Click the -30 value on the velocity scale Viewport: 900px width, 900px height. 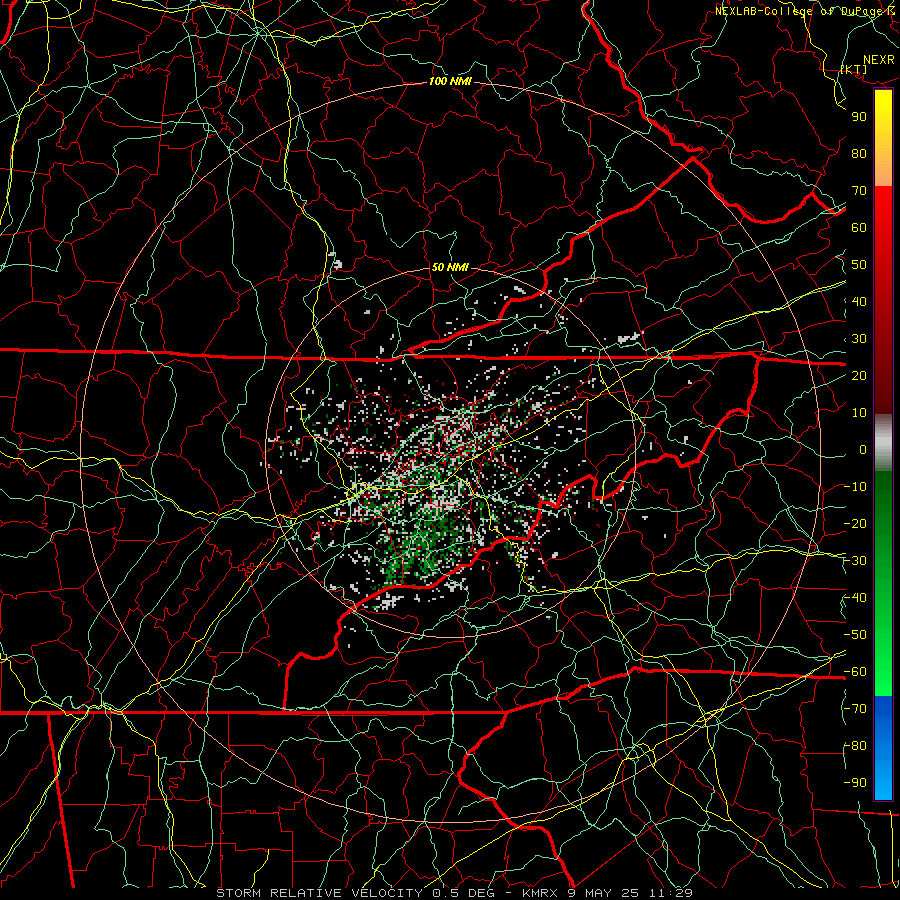[855, 561]
